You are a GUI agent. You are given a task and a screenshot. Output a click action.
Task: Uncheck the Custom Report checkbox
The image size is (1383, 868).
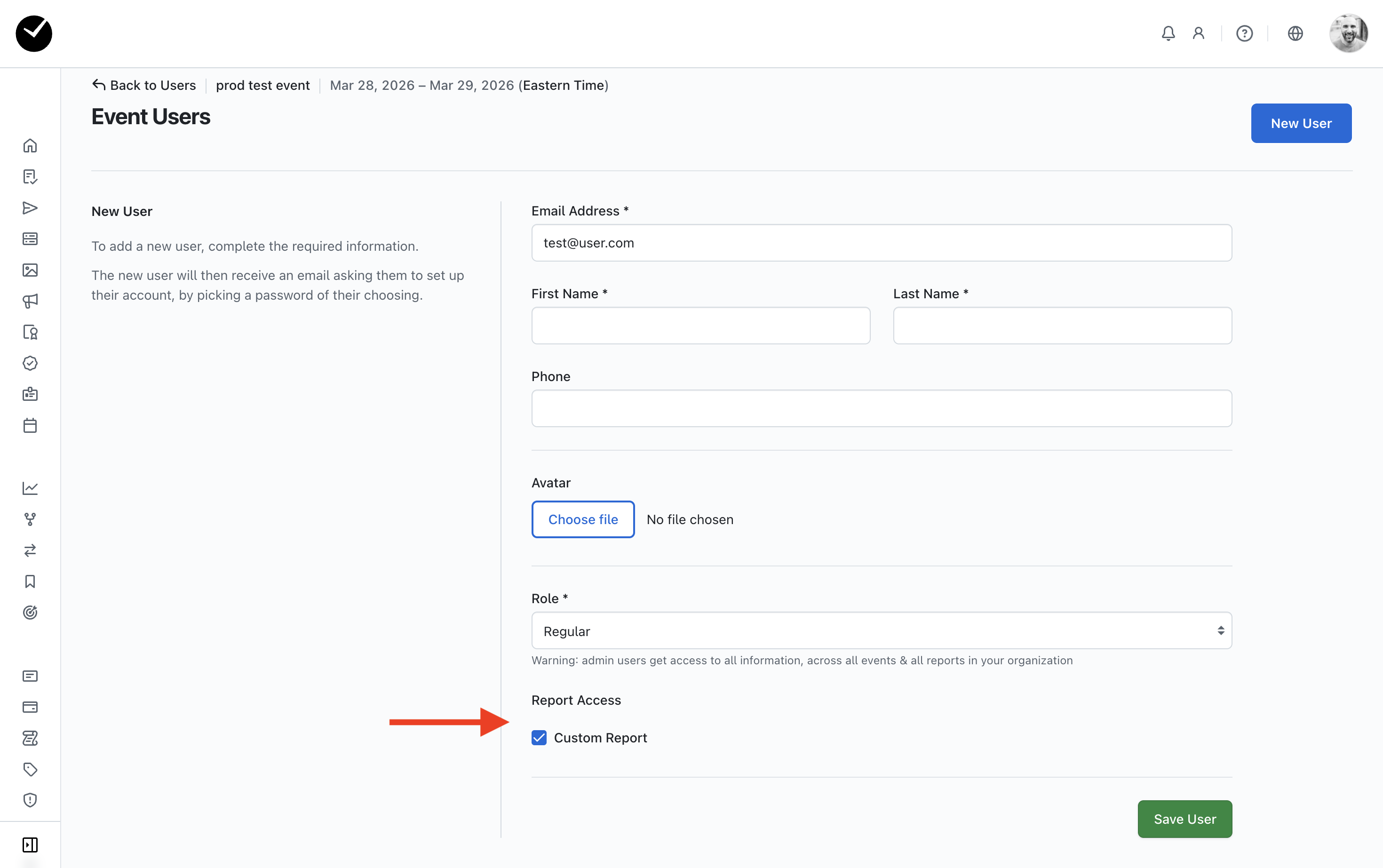[x=539, y=738]
